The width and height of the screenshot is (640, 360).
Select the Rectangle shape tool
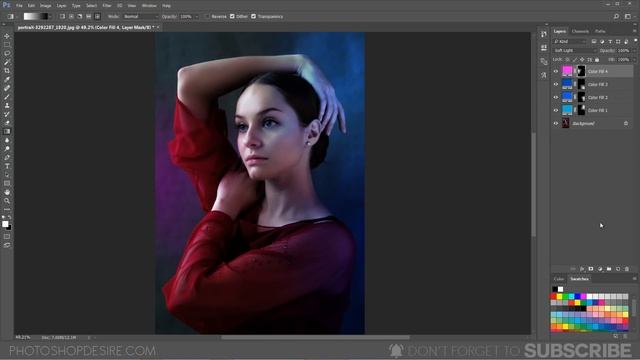pyautogui.click(x=7, y=183)
